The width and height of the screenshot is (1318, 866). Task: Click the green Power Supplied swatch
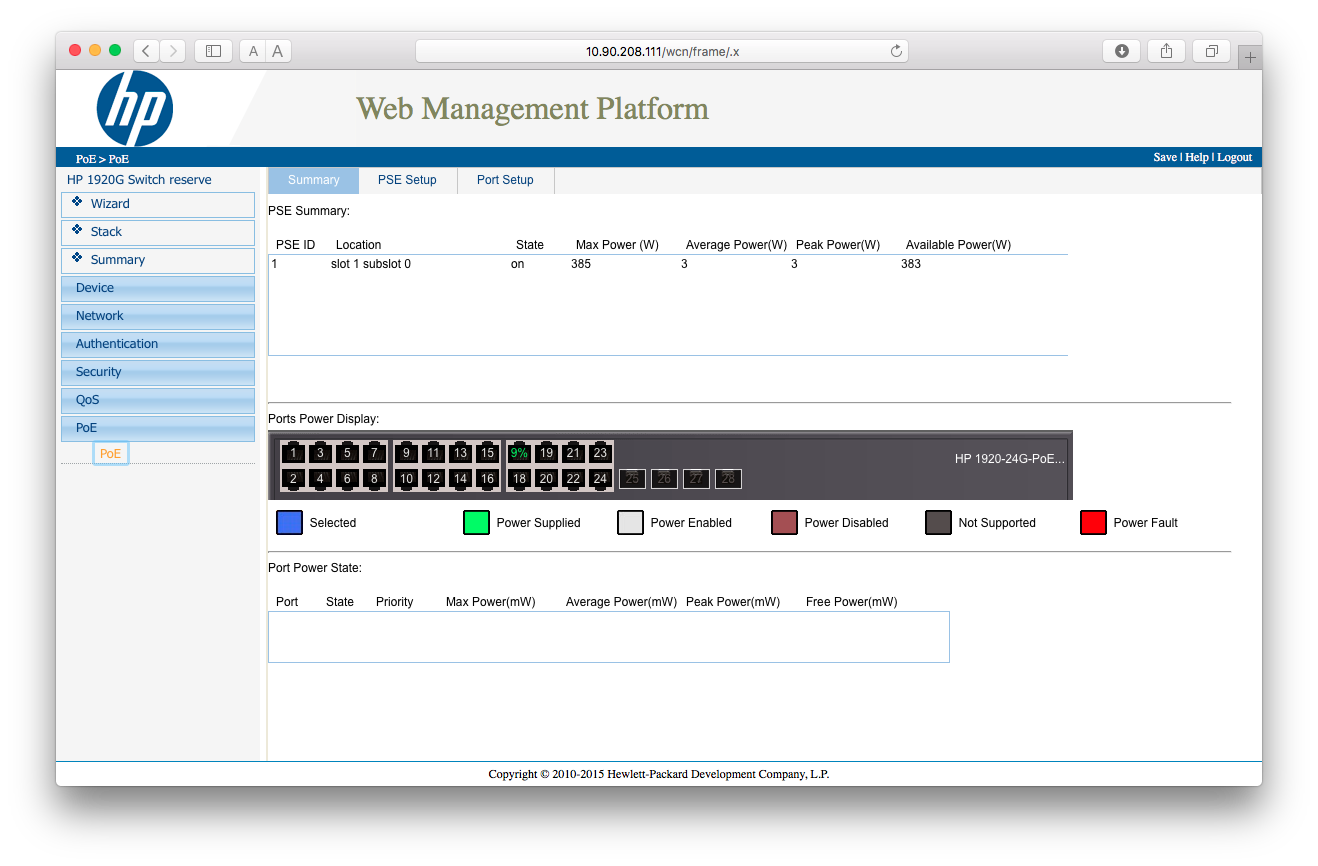coord(476,523)
